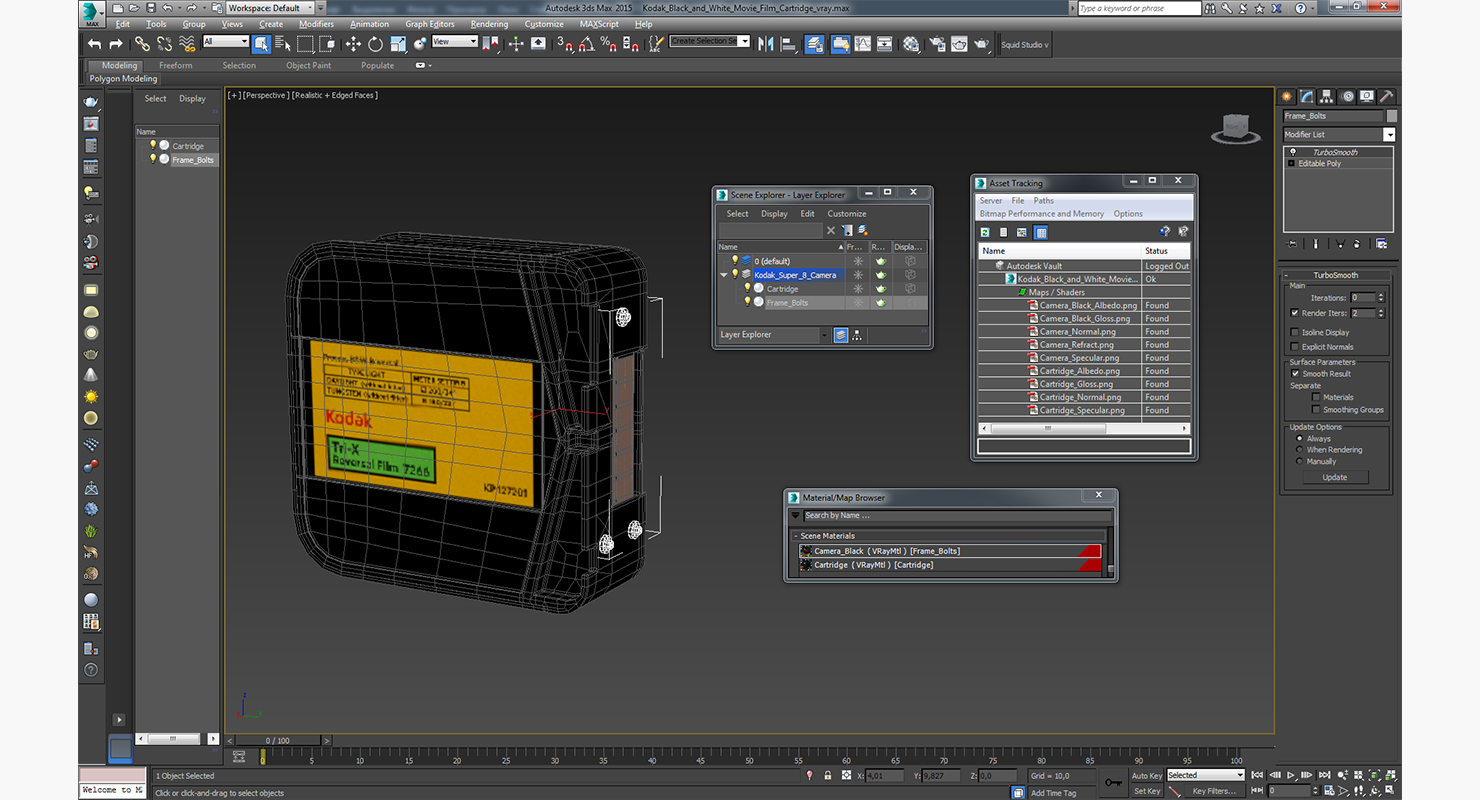1480x800 pixels.
Task: Open the reference coordinate View dropdown
Action: pos(454,42)
